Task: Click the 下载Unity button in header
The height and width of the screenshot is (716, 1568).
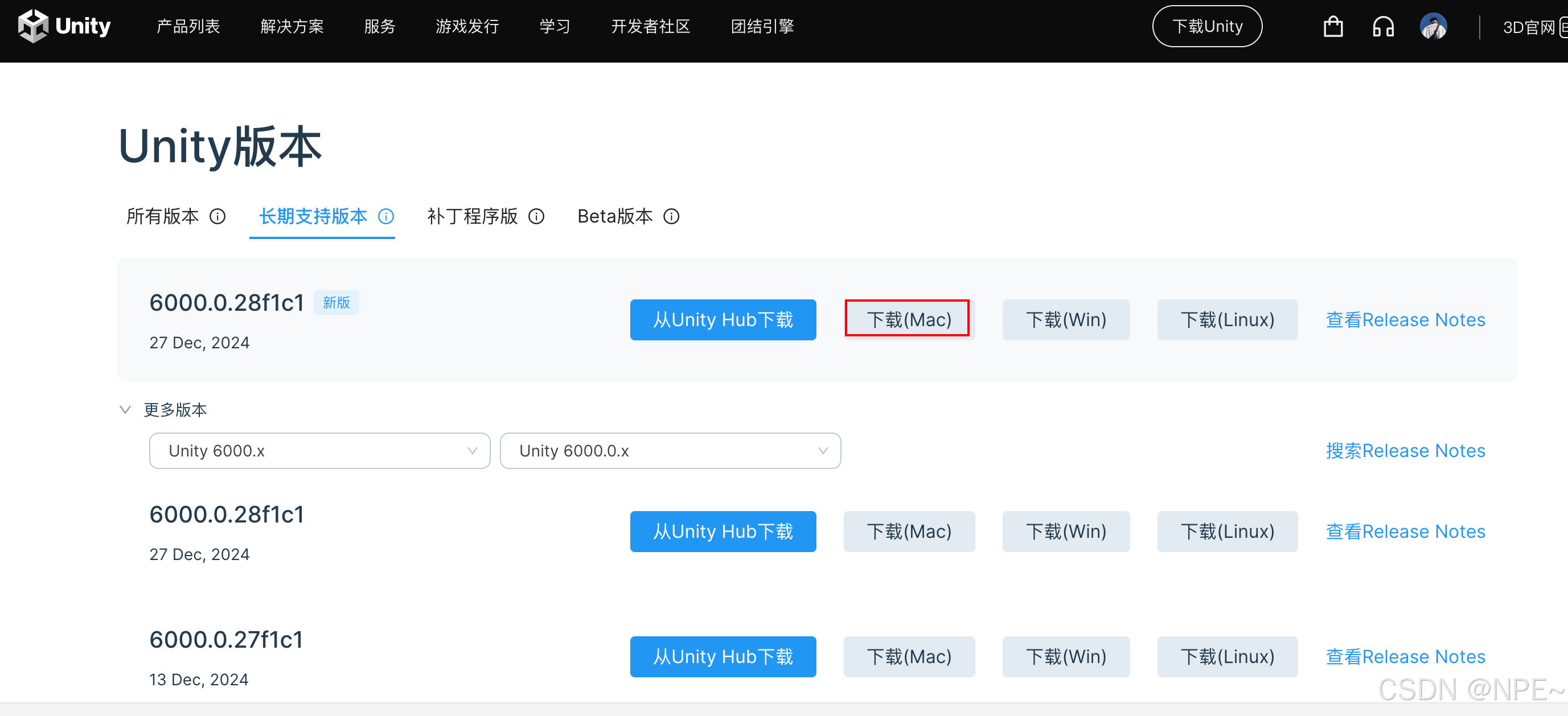Action: pos(1207,26)
